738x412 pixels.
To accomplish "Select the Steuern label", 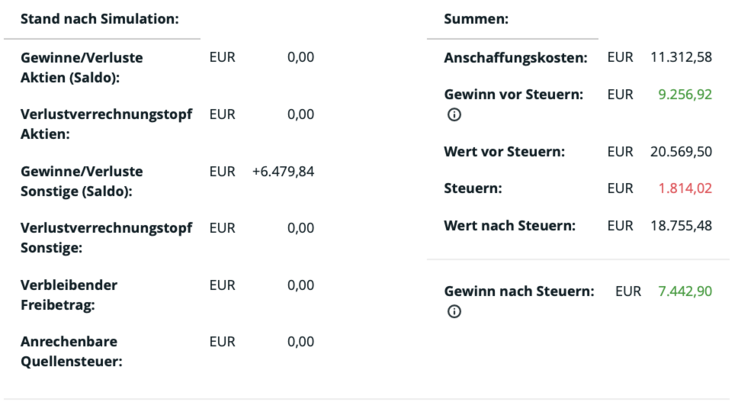I will [x=473, y=188].
